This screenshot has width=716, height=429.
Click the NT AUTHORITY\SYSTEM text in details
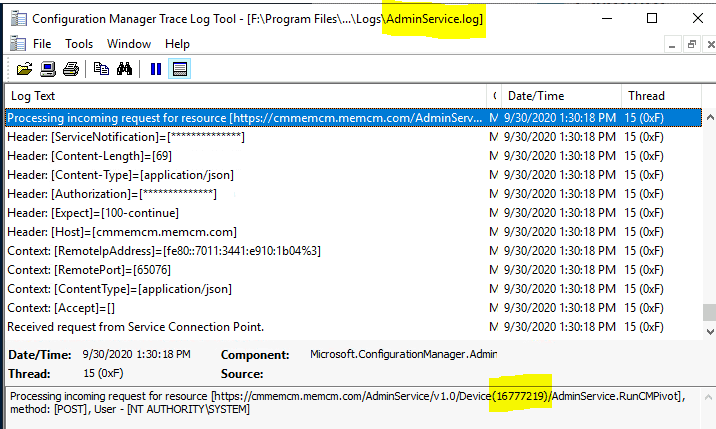tap(189, 409)
